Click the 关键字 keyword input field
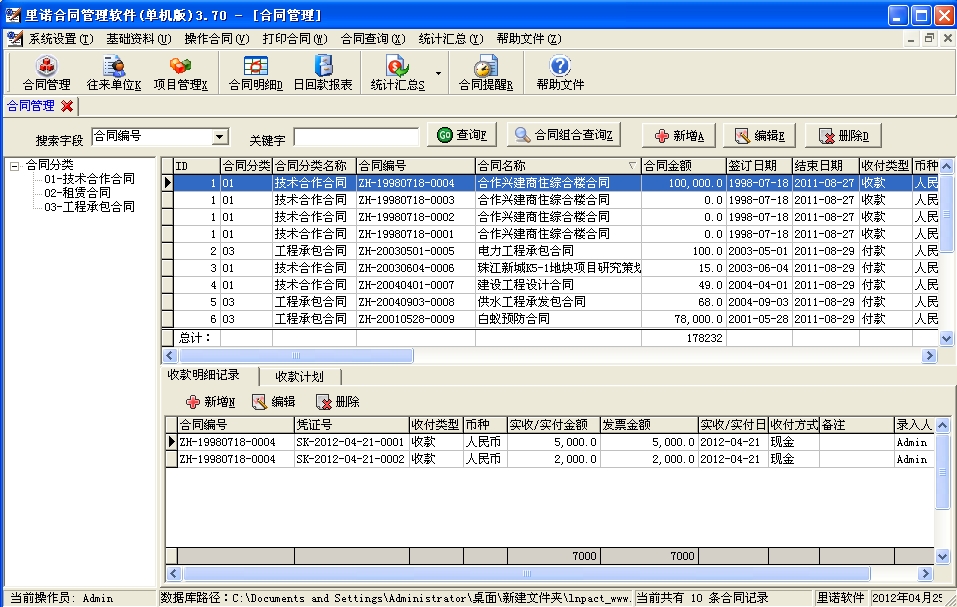This screenshot has height=607, width=957. click(355, 137)
